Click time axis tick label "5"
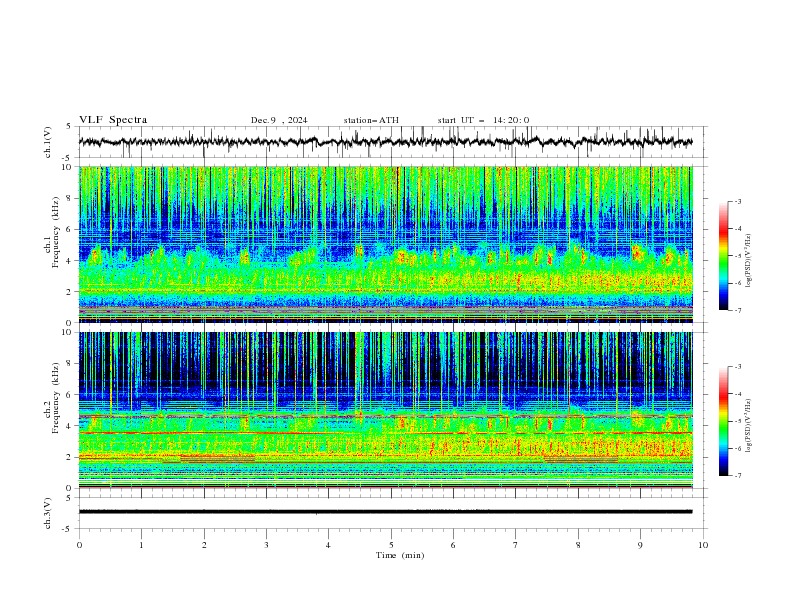This screenshot has height=612, width=792. pos(391,545)
